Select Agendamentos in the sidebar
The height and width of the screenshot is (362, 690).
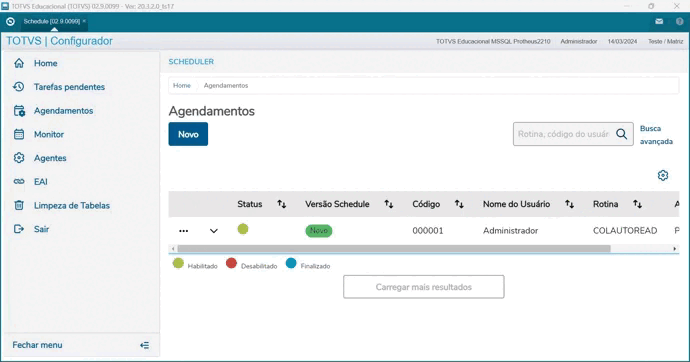[x=63, y=111]
